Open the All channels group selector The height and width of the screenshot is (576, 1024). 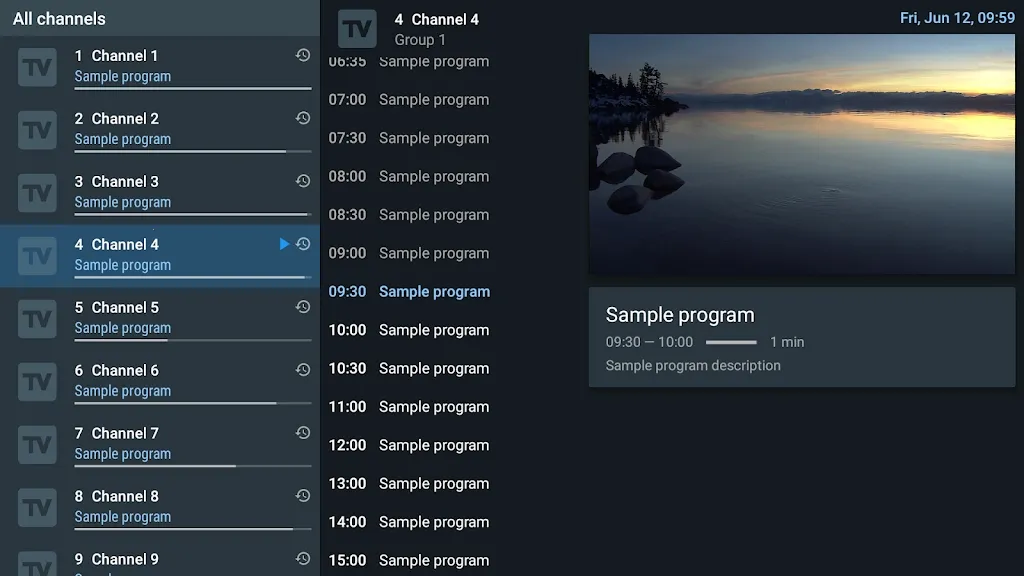pyautogui.click(x=60, y=18)
